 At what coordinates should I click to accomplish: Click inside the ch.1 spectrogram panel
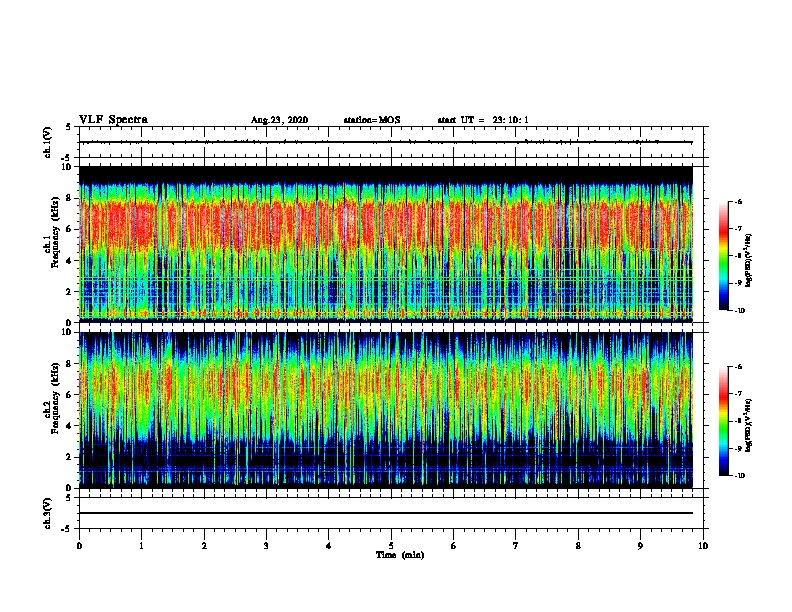click(x=386, y=244)
